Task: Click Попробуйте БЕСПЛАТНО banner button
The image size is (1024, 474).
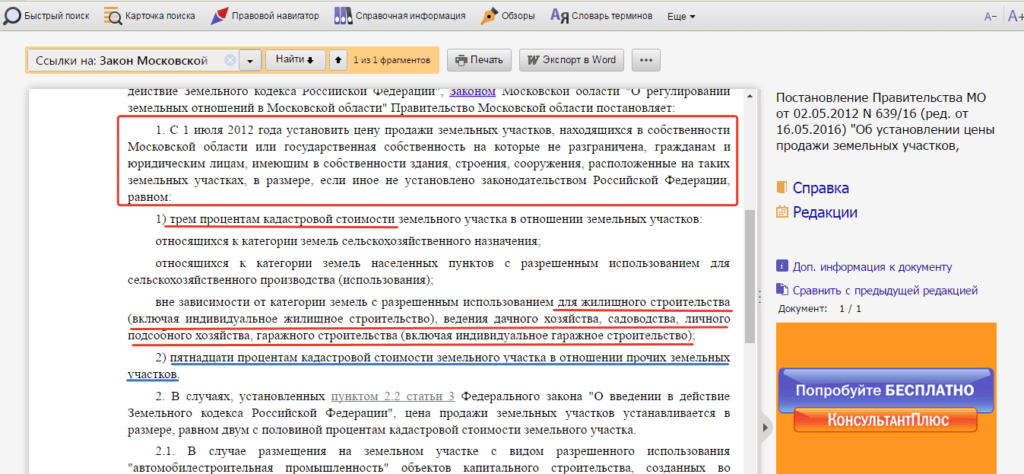Action: (x=887, y=390)
